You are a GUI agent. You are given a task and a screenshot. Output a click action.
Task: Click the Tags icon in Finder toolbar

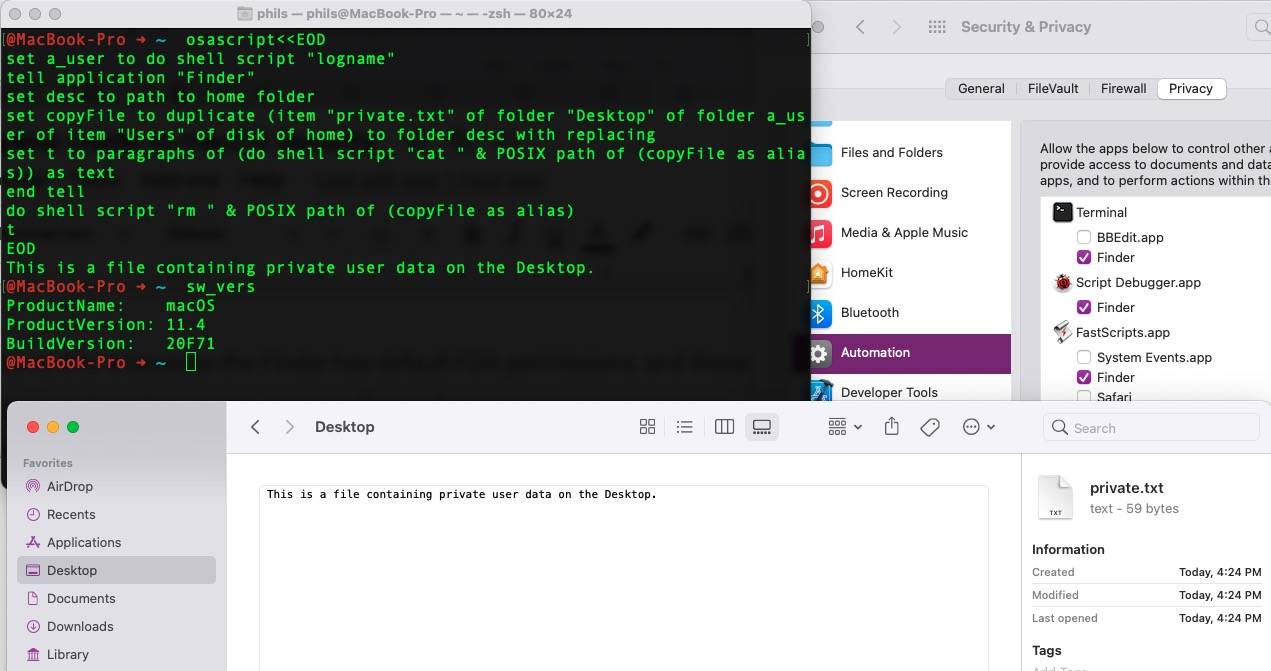pyautogui.click(x=930, y=427)
